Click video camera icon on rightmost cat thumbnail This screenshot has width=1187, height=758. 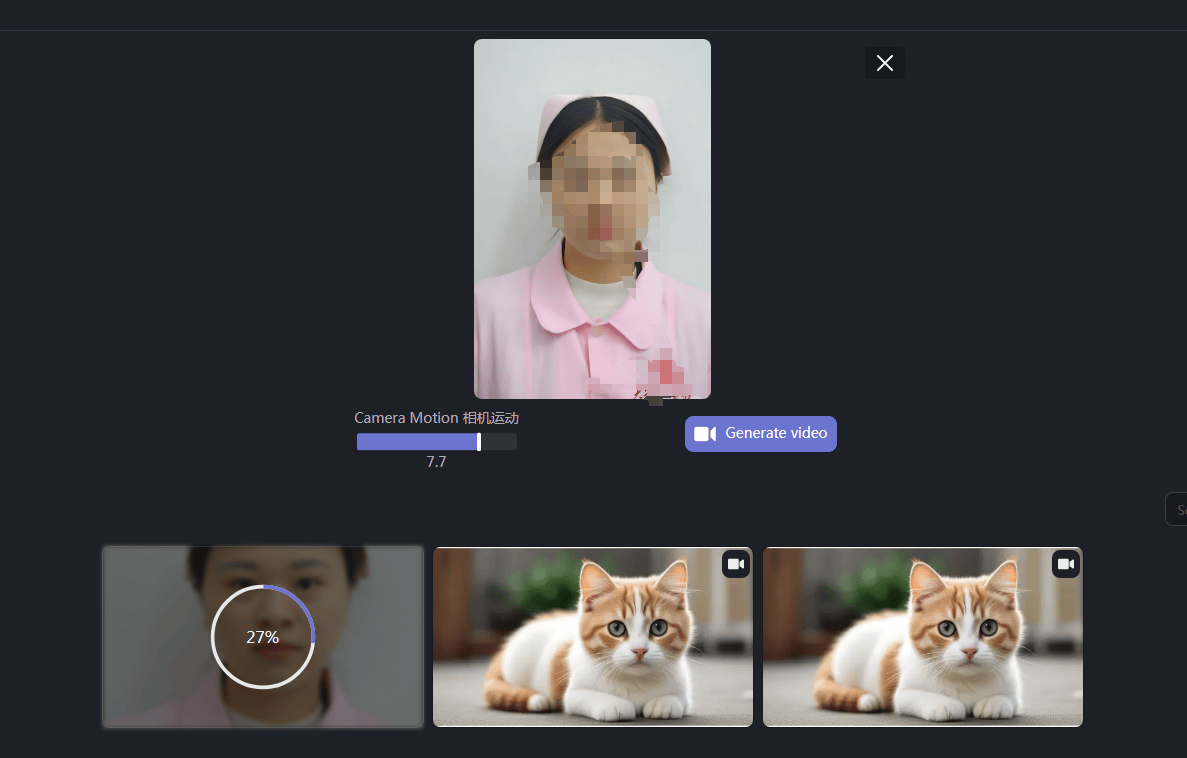click(1066, 564)
